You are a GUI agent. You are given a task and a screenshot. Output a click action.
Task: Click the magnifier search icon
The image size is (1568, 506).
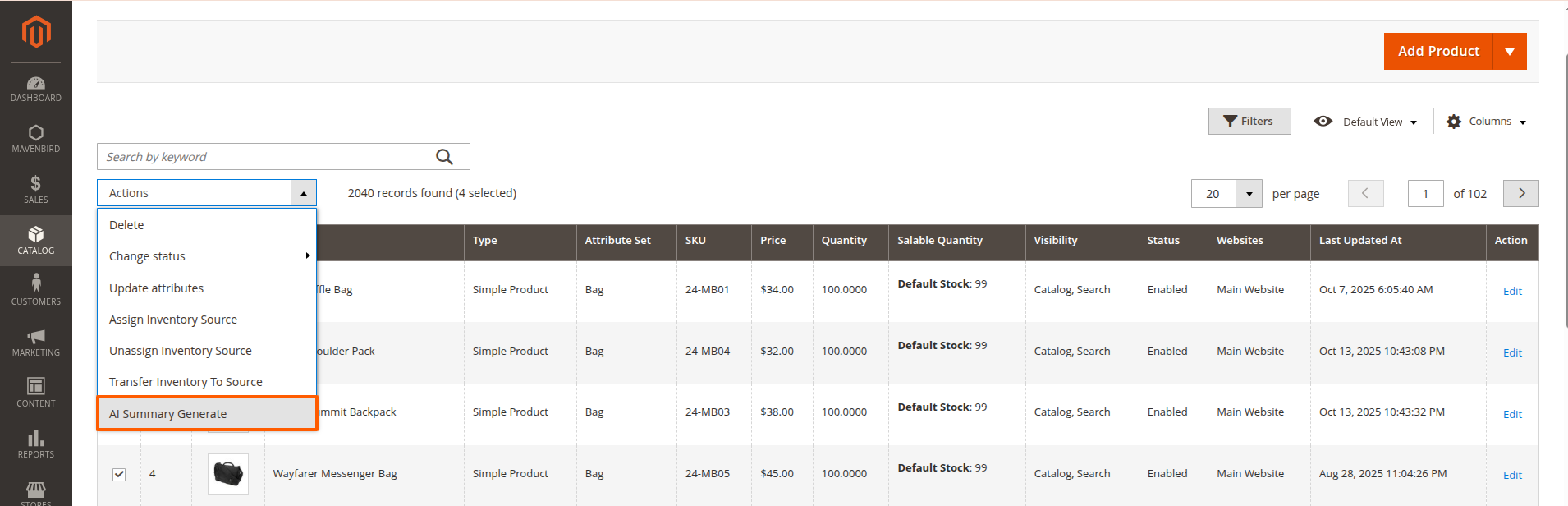click(444, 157)
